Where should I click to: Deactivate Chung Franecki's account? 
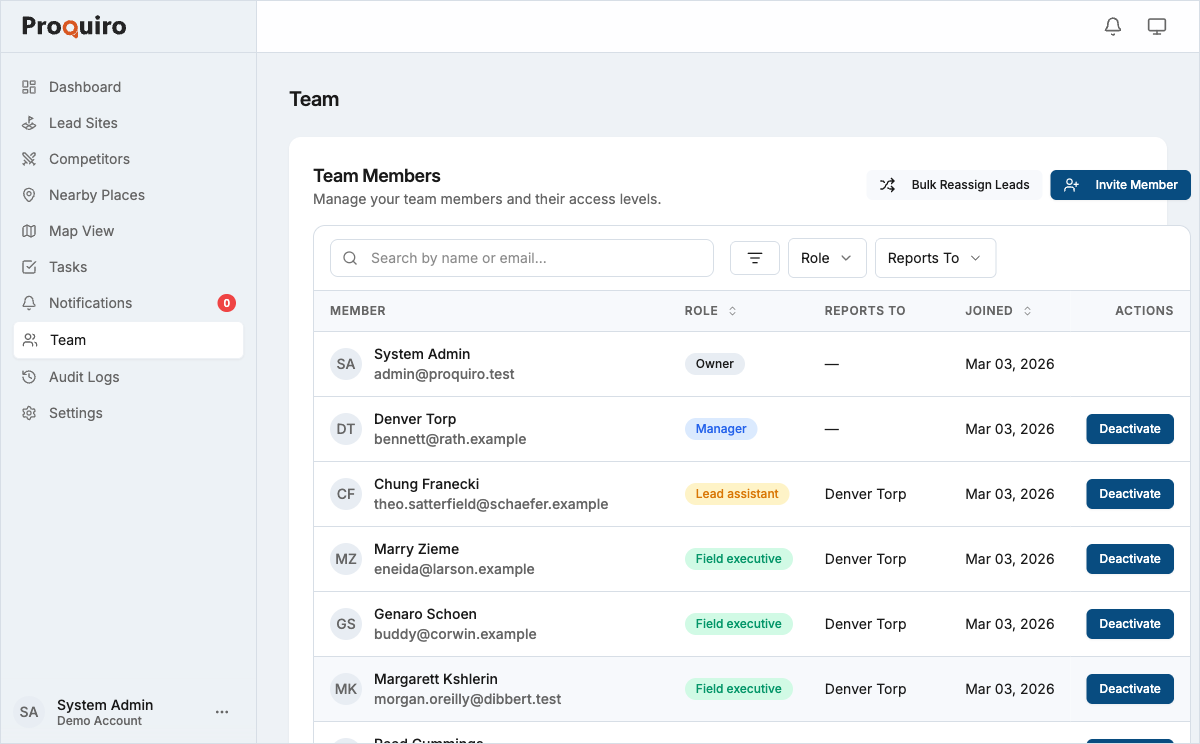tap(1129, 493)
